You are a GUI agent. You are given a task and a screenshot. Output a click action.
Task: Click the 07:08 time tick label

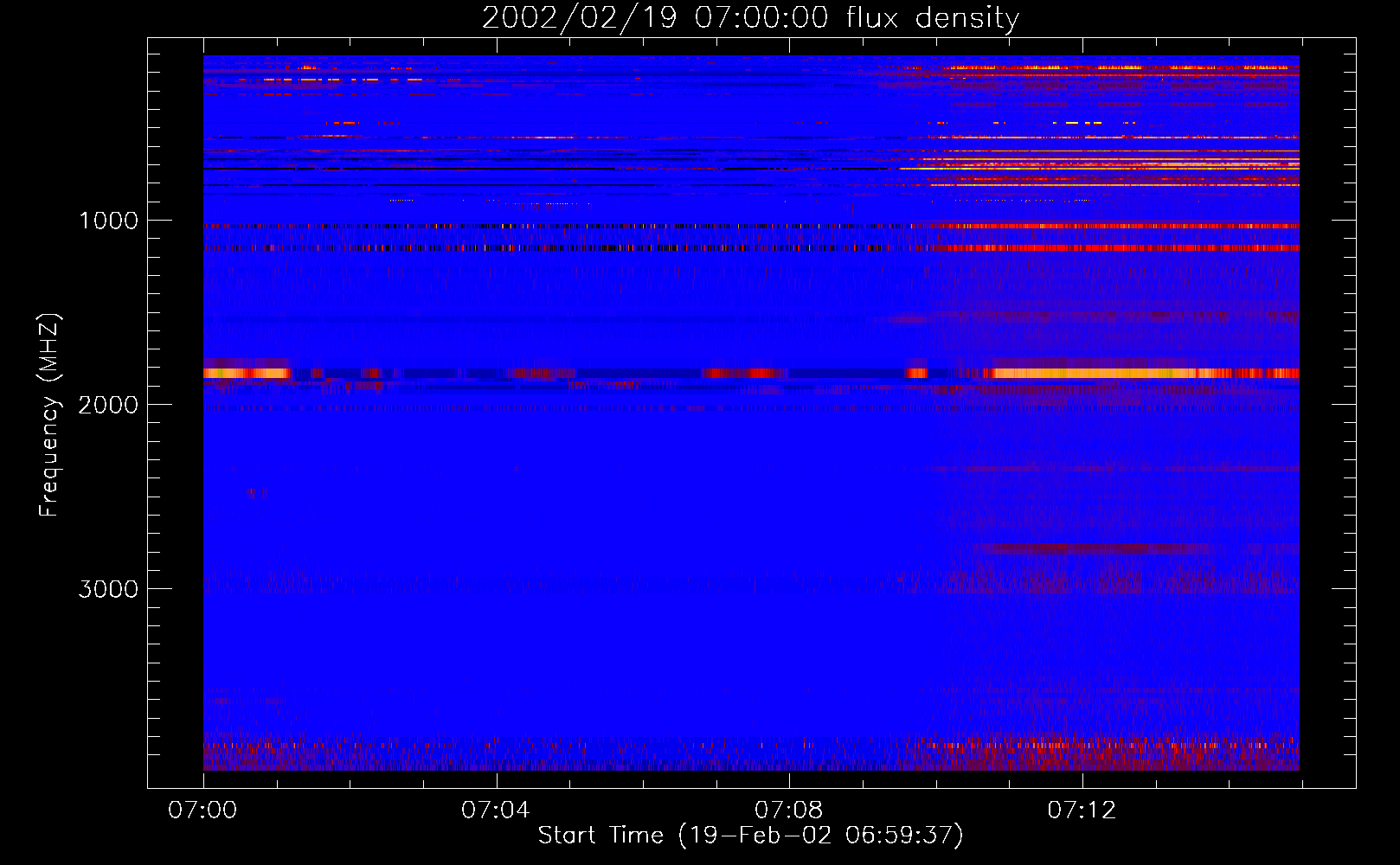(788, 811)
